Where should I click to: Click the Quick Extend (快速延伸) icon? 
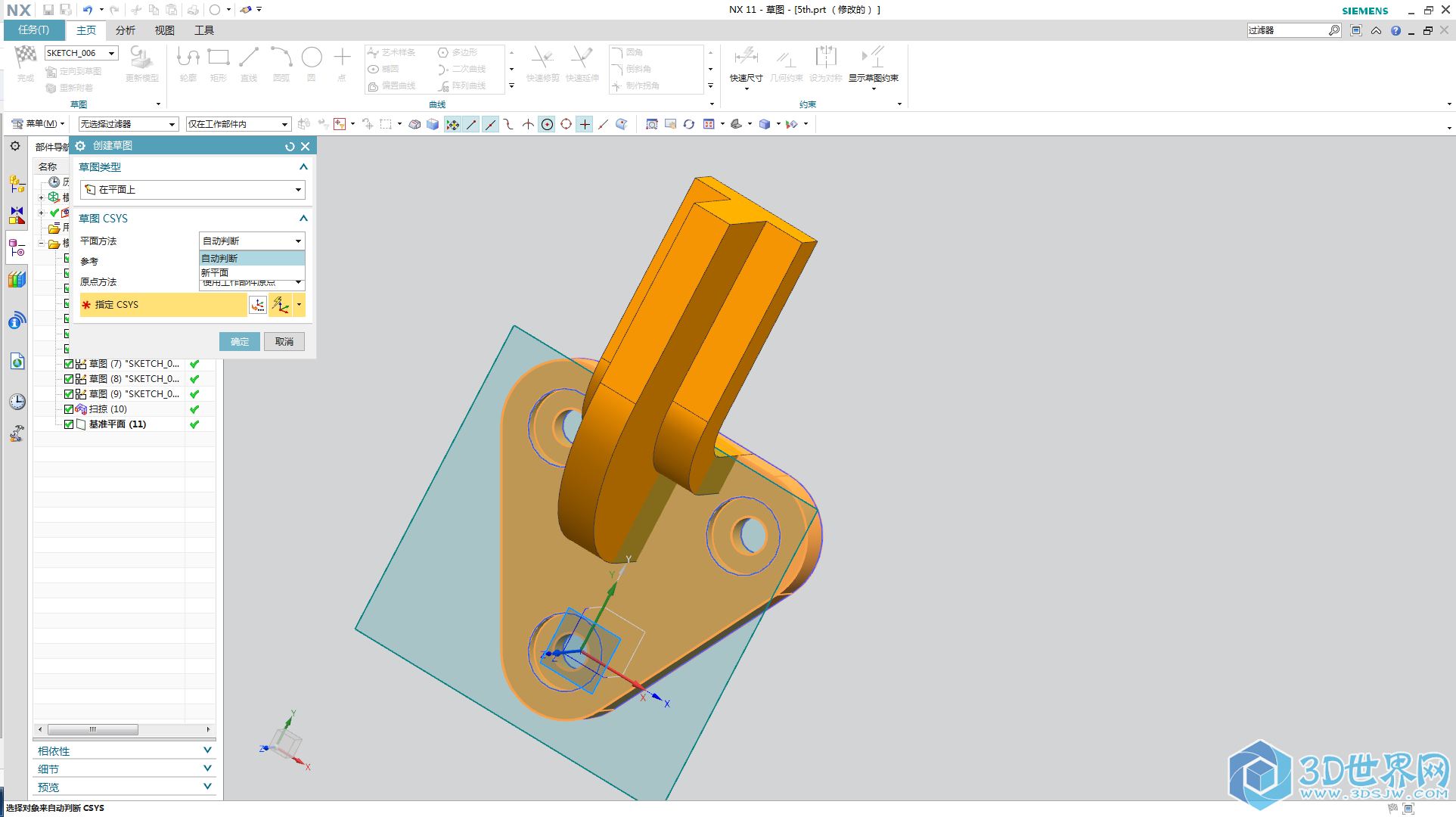pos(582,57)
